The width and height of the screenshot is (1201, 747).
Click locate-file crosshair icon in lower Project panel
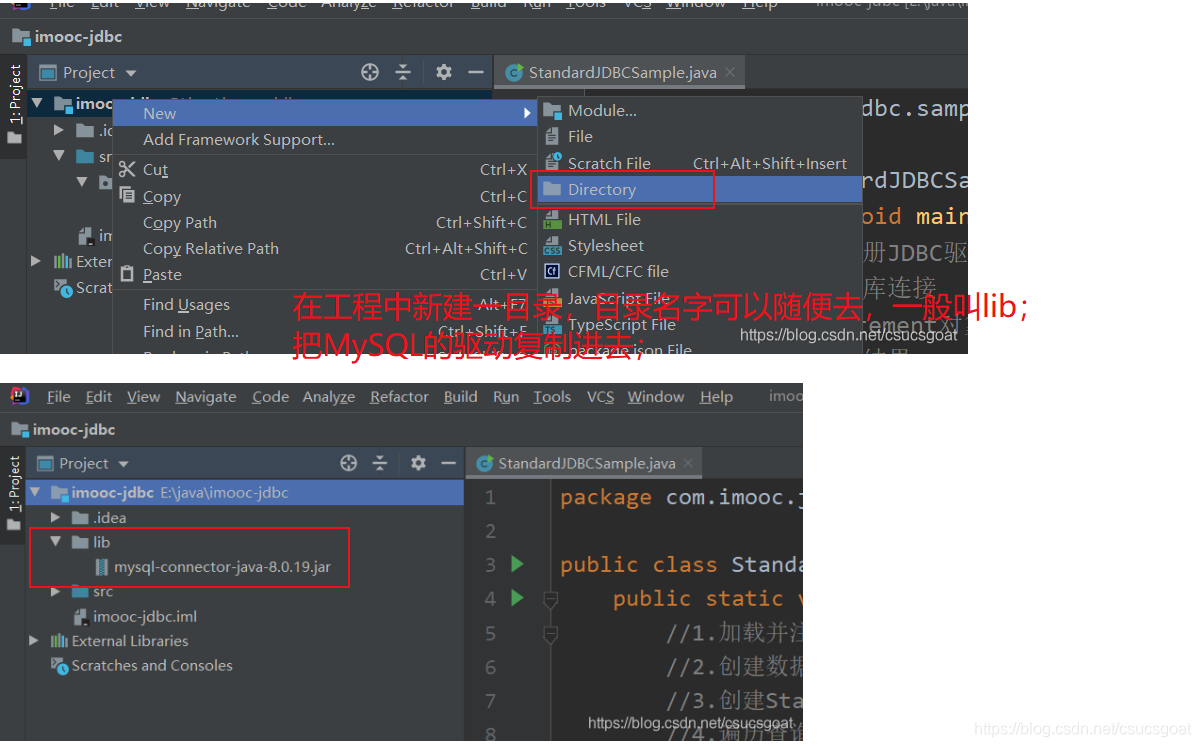[x=348, y=463]
